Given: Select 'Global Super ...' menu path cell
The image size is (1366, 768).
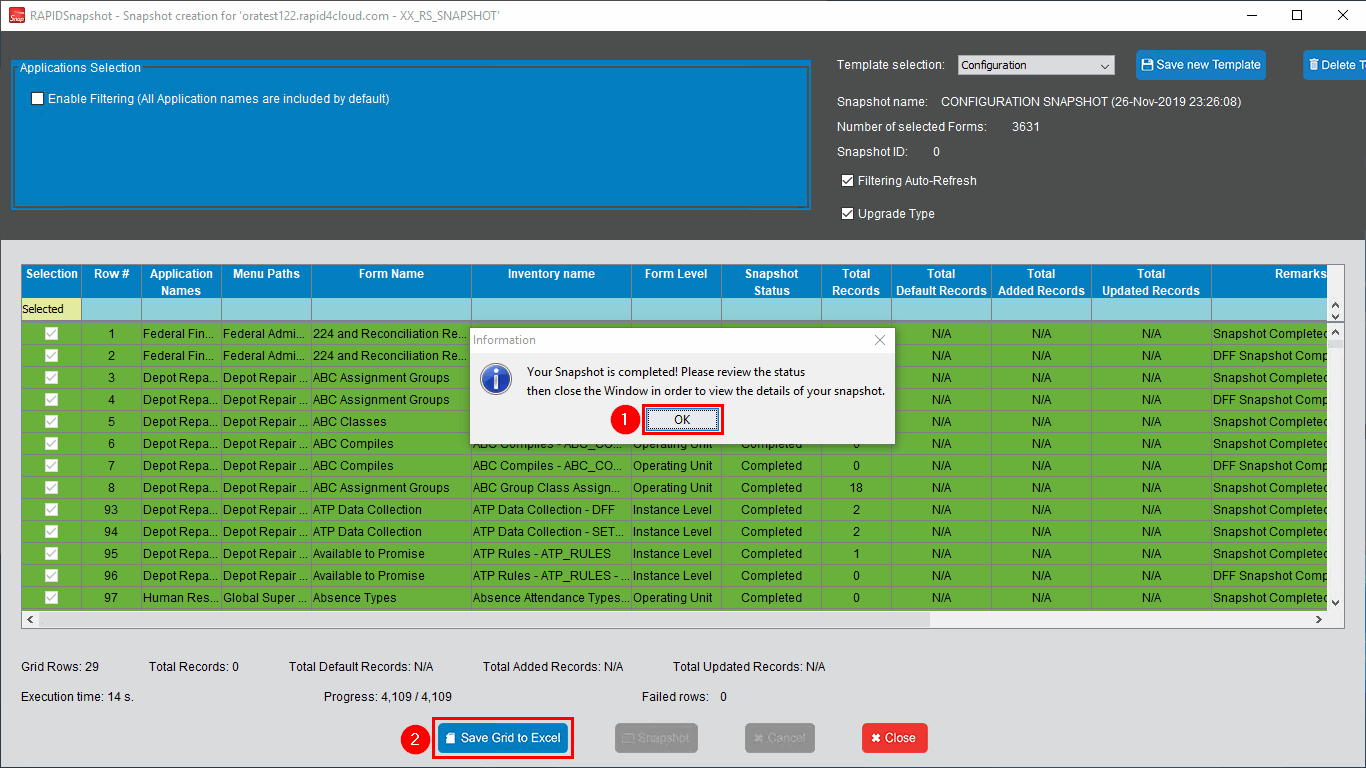Looking at the screenshot, I should pos(267,598).
